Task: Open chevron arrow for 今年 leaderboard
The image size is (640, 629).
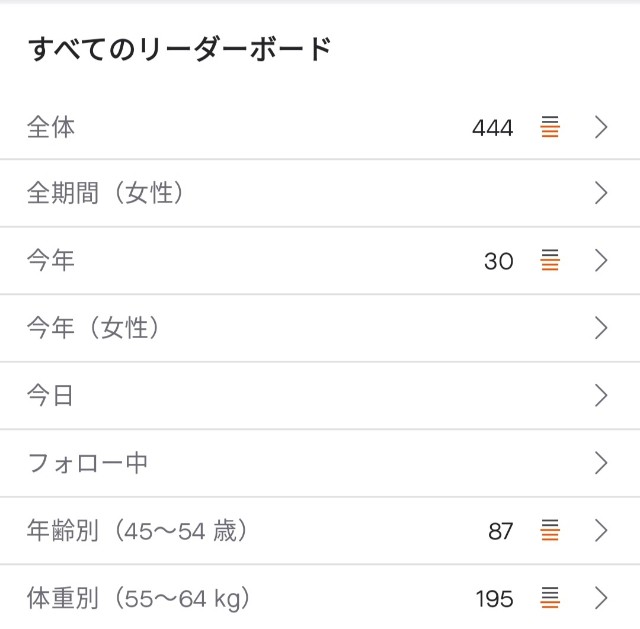Action: [x=601, y=260]
